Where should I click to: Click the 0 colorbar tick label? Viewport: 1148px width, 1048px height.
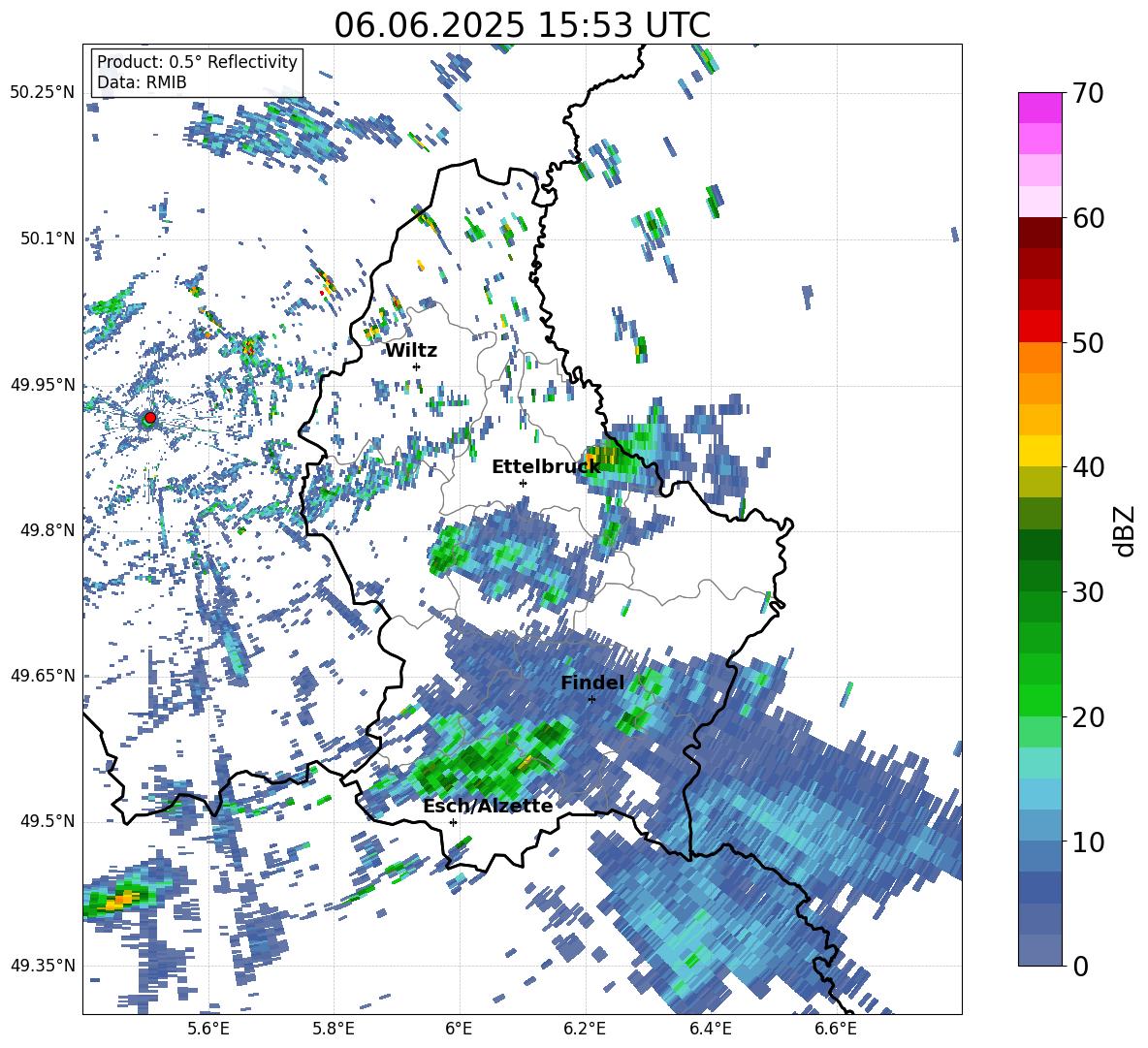pos(1080,966)
